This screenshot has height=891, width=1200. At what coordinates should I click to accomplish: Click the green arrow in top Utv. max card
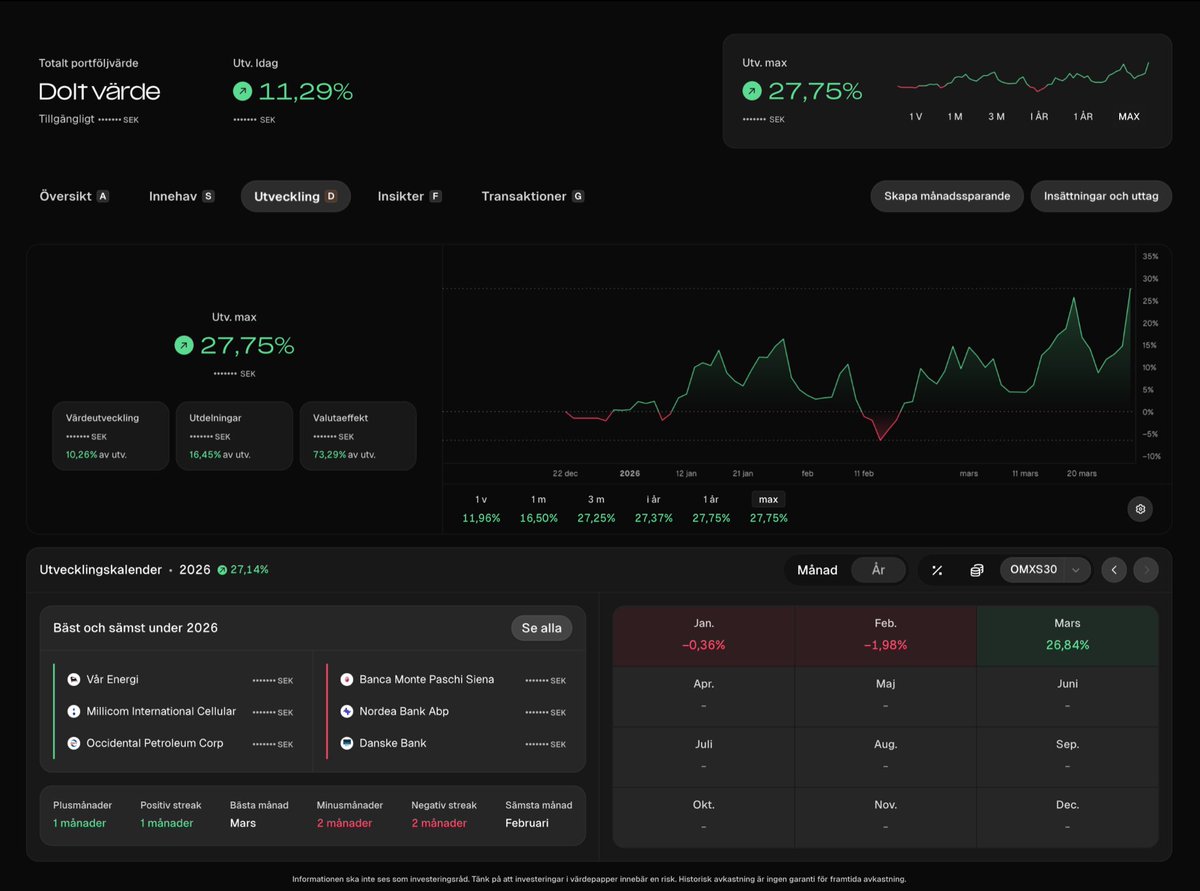[x=752, y=91]
